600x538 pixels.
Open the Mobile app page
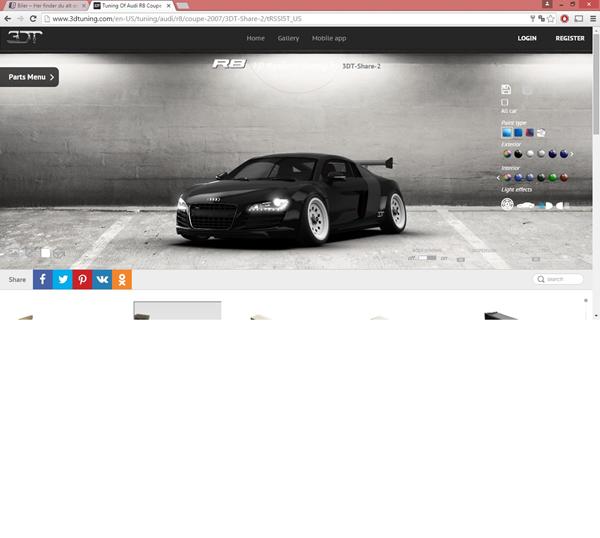click(x=329, y=38)
